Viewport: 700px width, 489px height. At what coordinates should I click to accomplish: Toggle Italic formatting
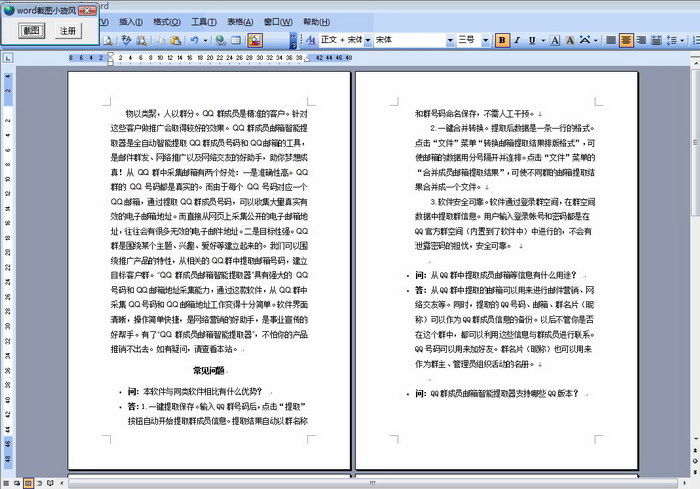tap(517, 40)
